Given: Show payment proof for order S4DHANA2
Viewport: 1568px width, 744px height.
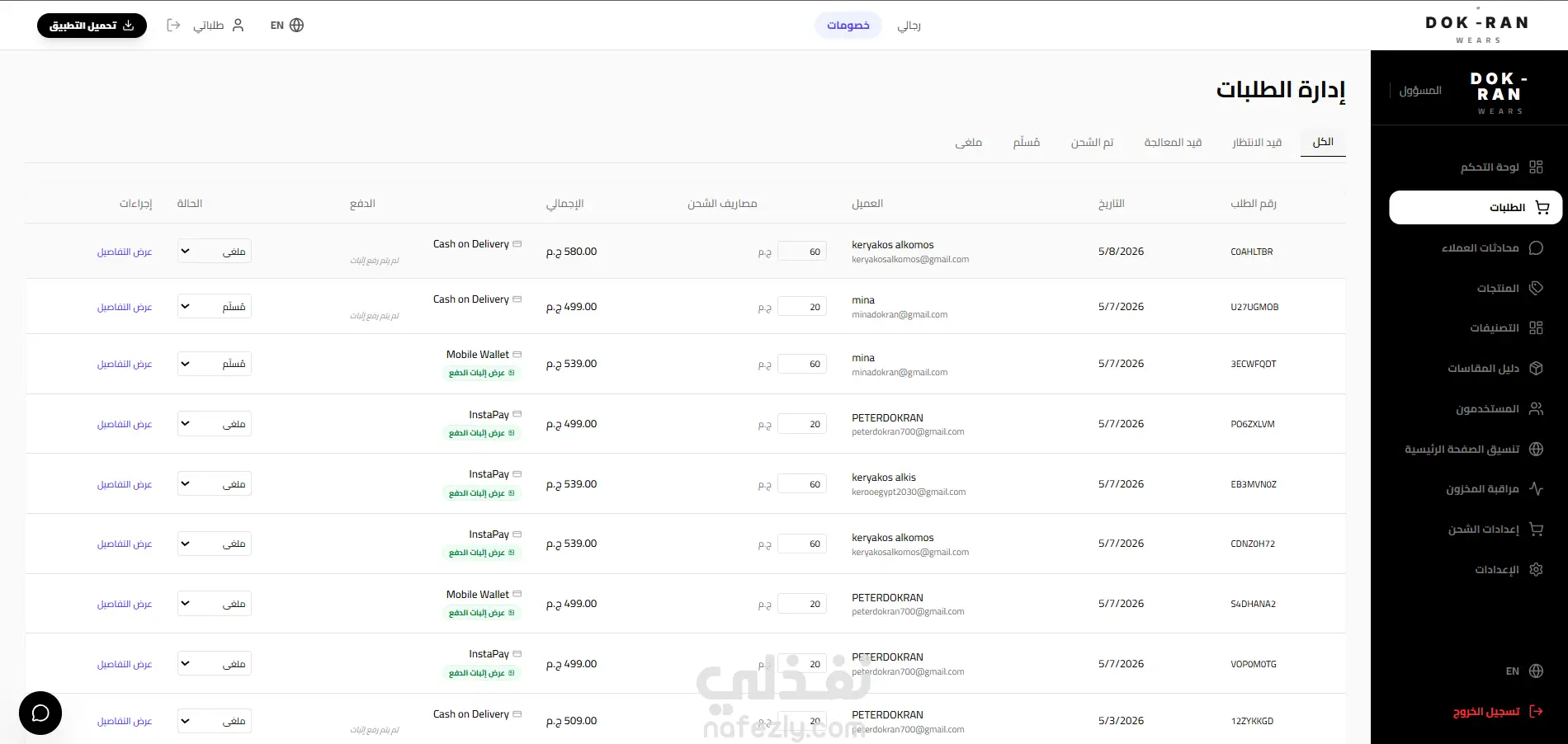Looking at the screenshot, I should 481,613.
